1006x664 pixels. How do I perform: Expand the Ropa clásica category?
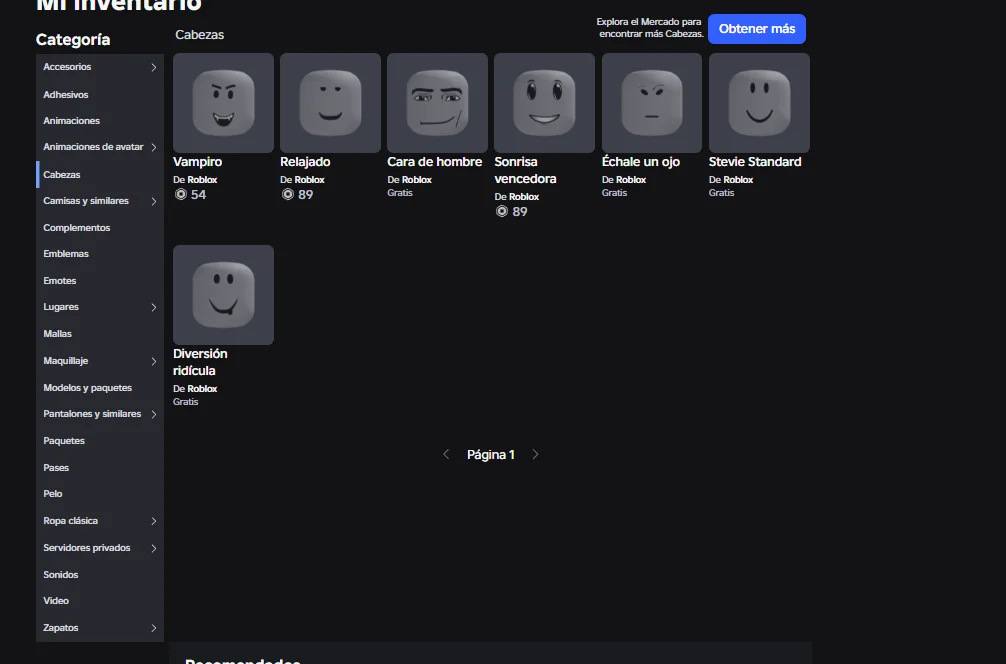pyautogui.click(x=153, y=521)
